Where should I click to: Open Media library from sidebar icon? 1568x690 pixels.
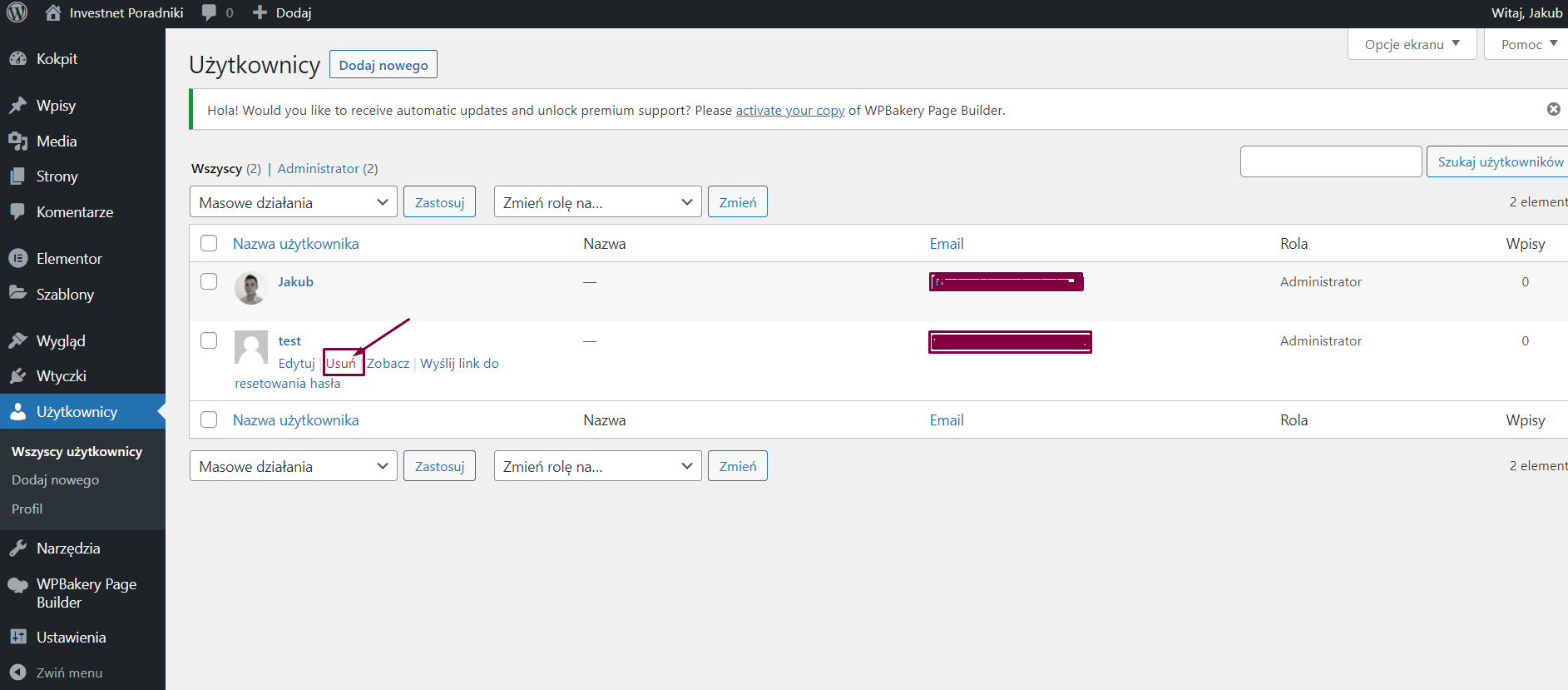17,141
